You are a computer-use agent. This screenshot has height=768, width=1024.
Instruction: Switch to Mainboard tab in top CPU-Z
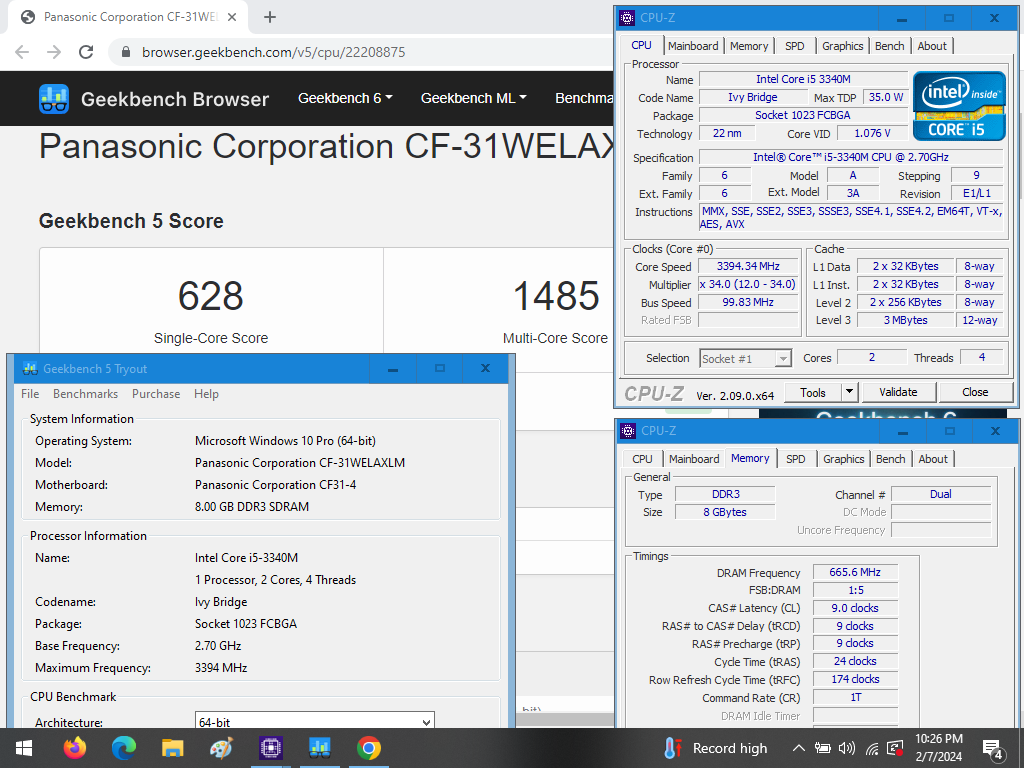(693, 46)
